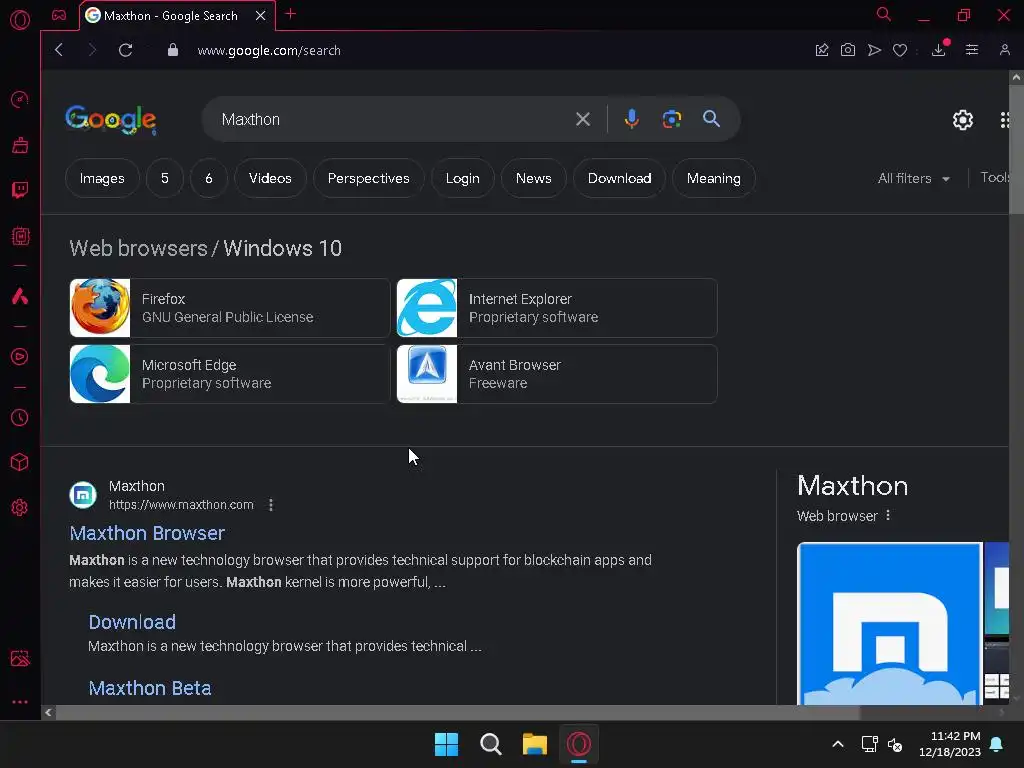Open knowledge panel three-dot menu beside Web browser
This screenshot has width=1024, height=768.
[888, 515]
